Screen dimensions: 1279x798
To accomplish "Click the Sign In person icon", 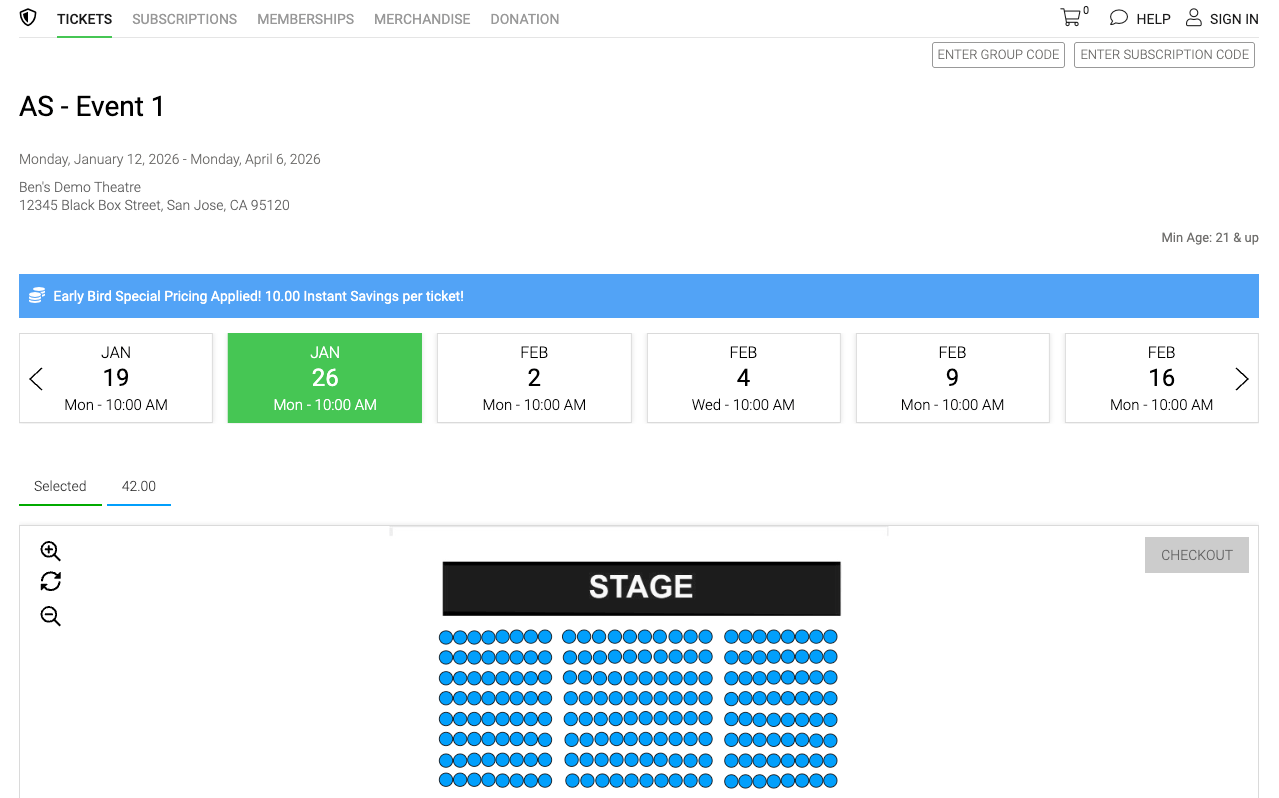I will point(1194,18).
